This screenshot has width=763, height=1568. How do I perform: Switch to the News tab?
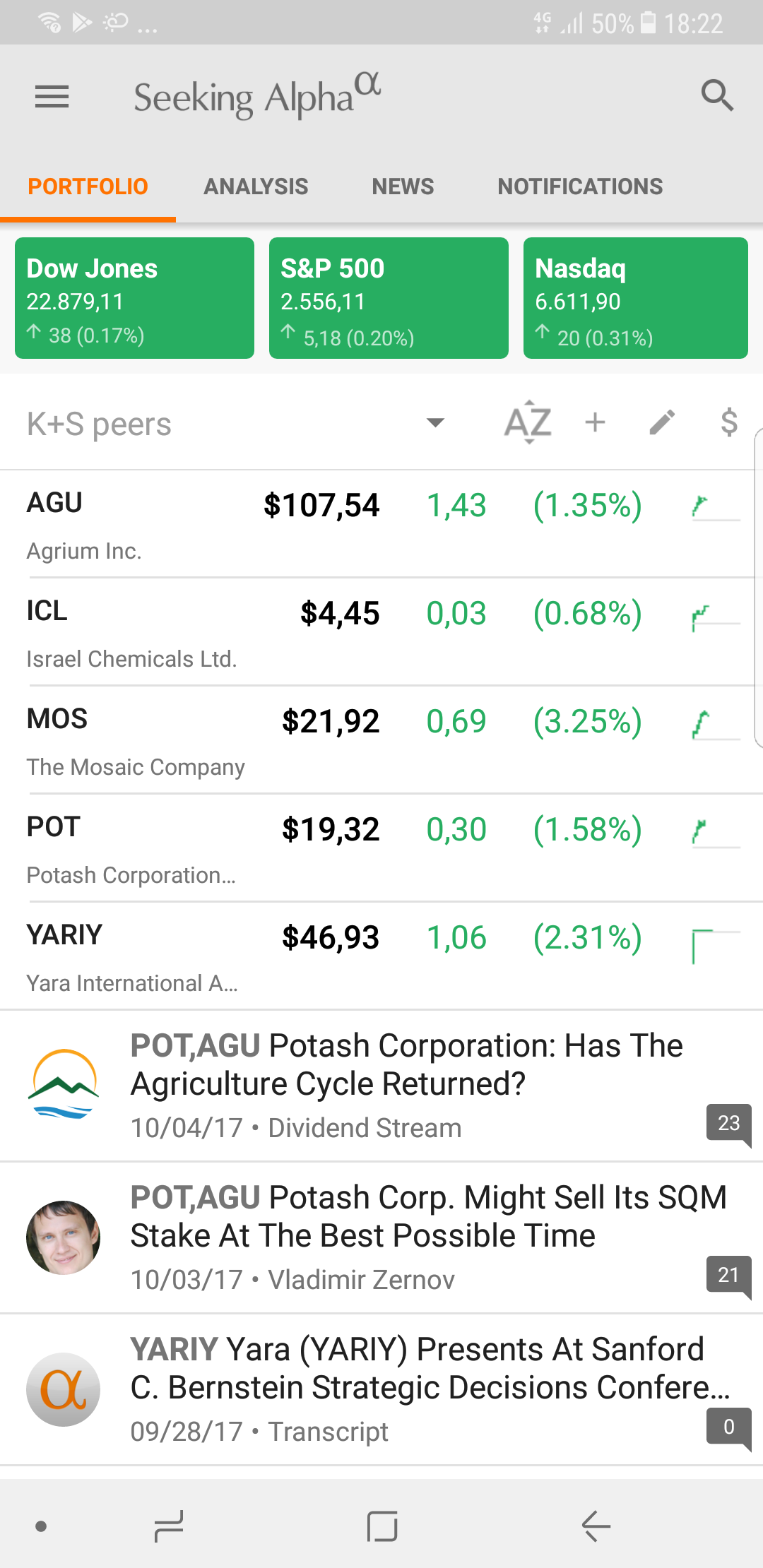pos(403,186)
